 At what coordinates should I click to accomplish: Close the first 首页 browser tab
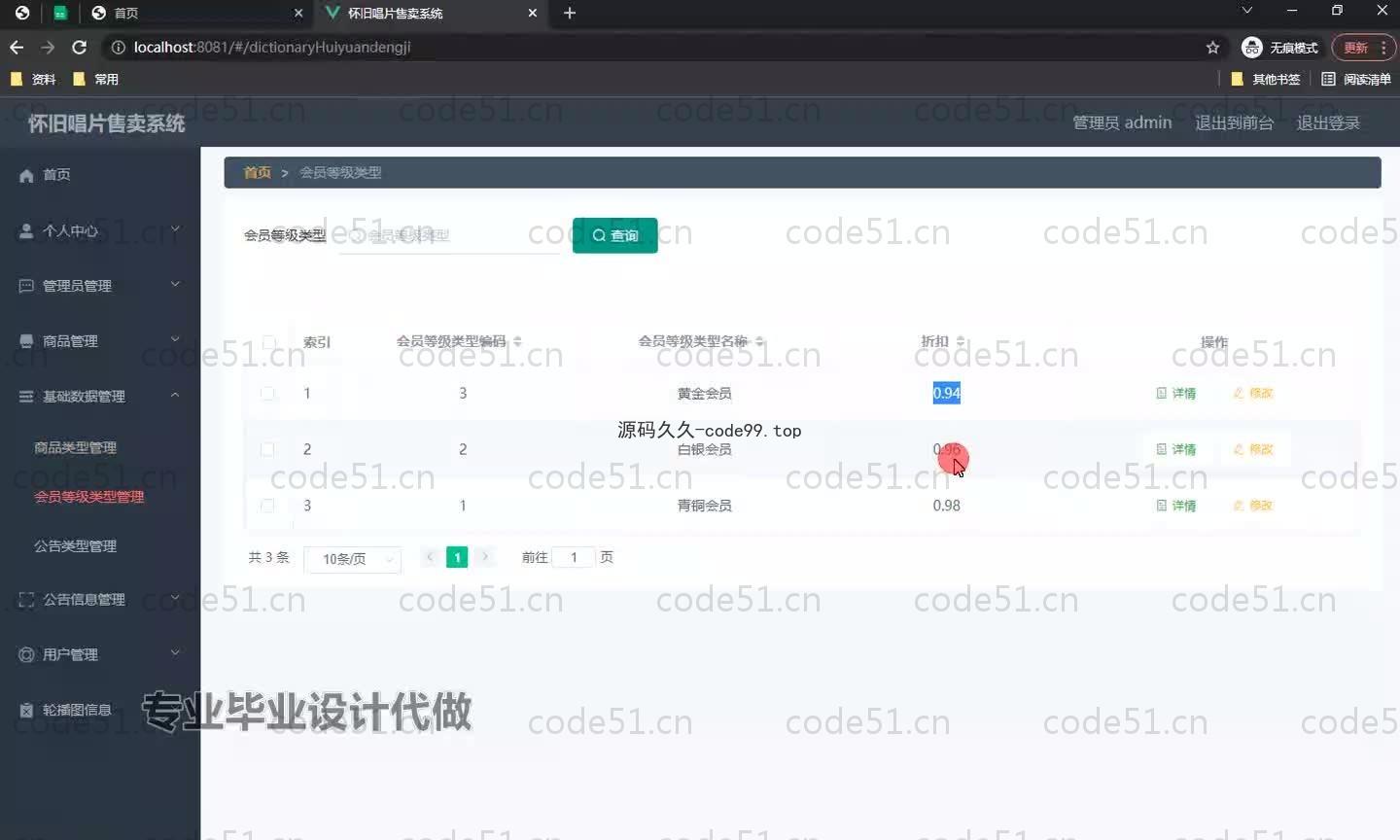(298, 13)
